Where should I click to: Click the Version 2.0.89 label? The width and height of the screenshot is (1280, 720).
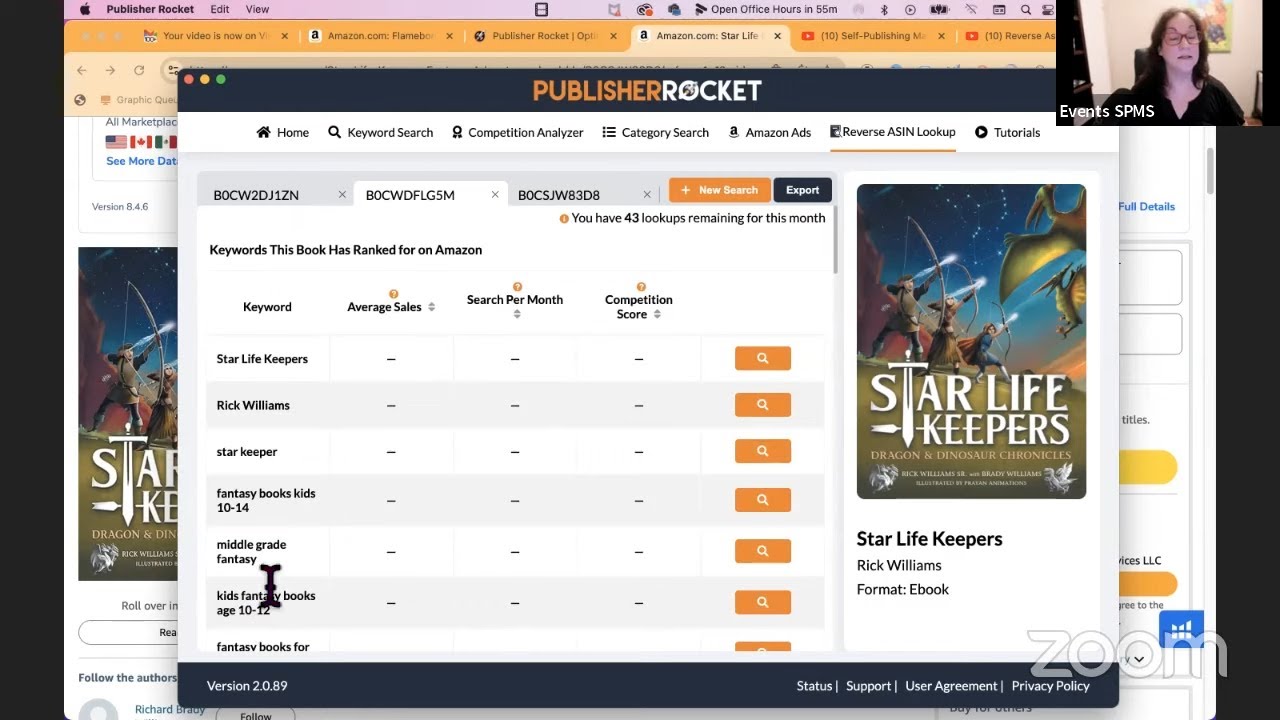(247, 686)
